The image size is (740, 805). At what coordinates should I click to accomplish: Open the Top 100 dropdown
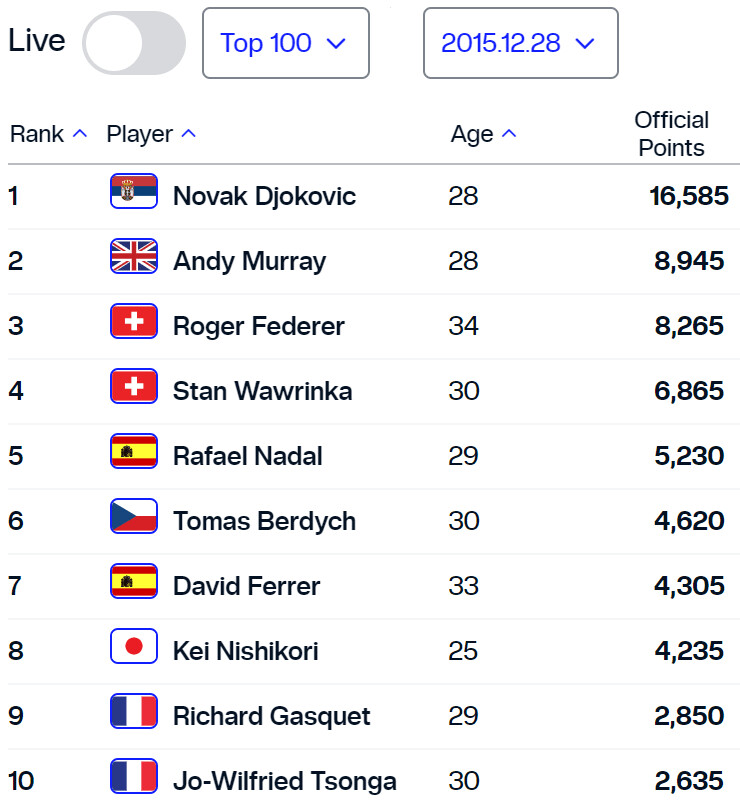(285, 43)
